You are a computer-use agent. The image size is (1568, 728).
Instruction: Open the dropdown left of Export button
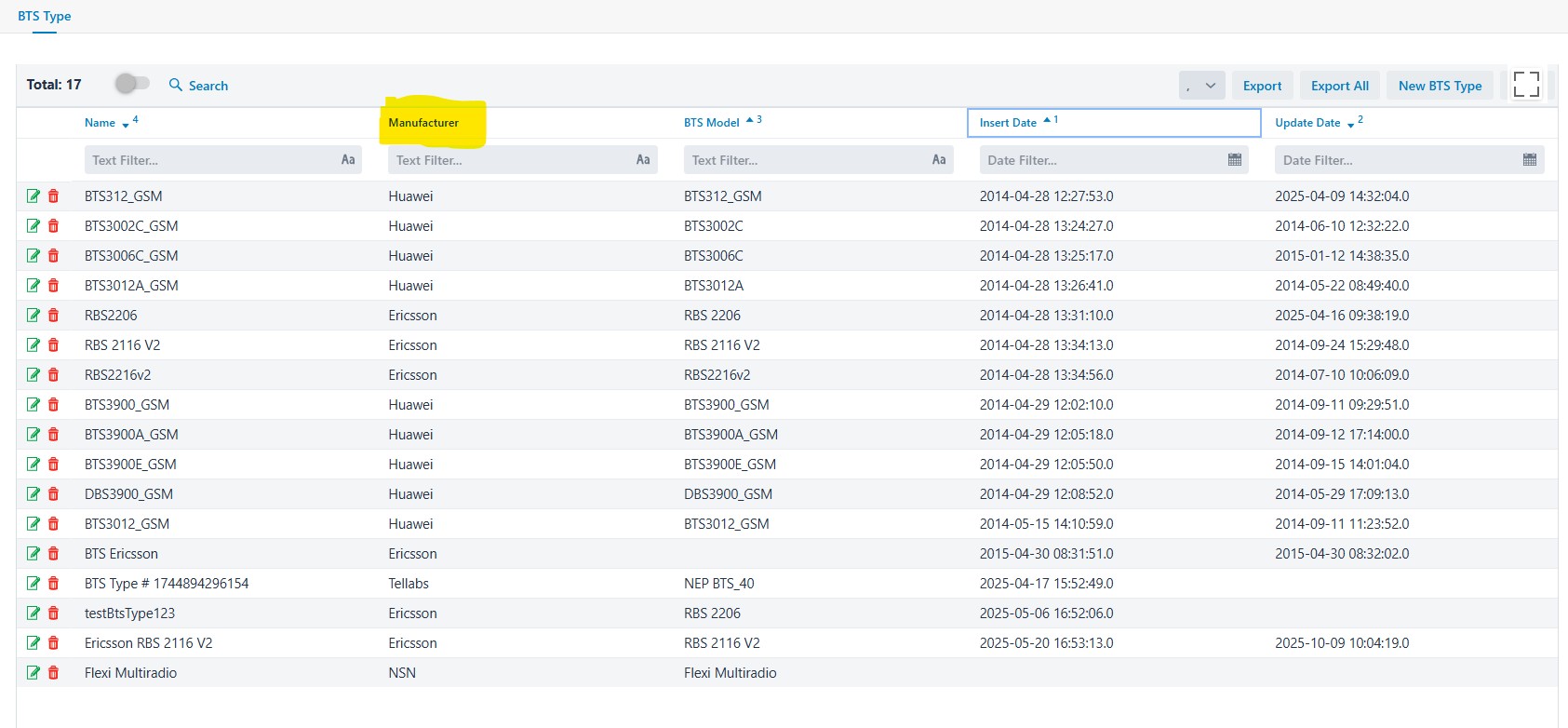[x=1201, y=86]
